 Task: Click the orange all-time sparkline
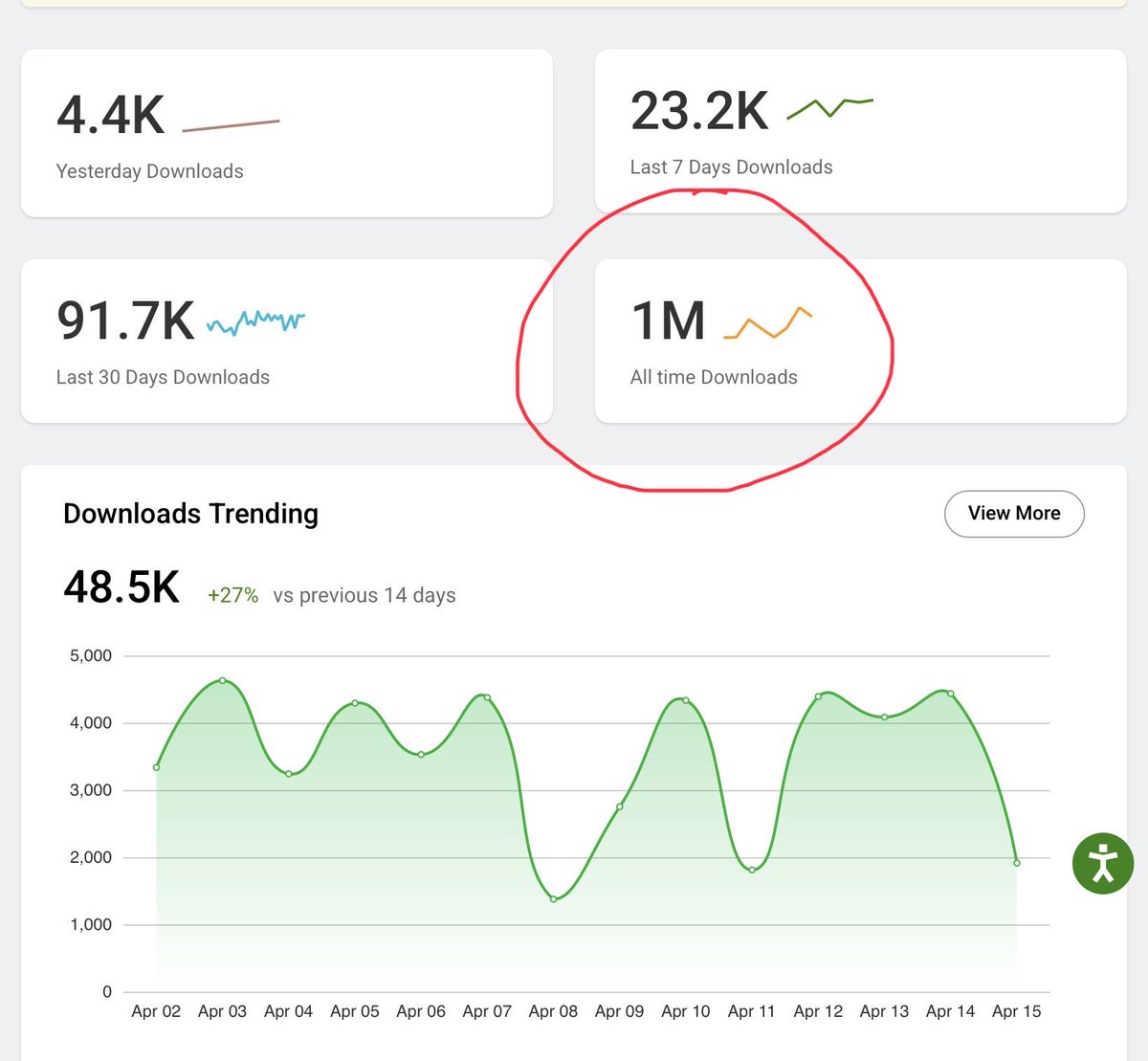tap(767, 322)
